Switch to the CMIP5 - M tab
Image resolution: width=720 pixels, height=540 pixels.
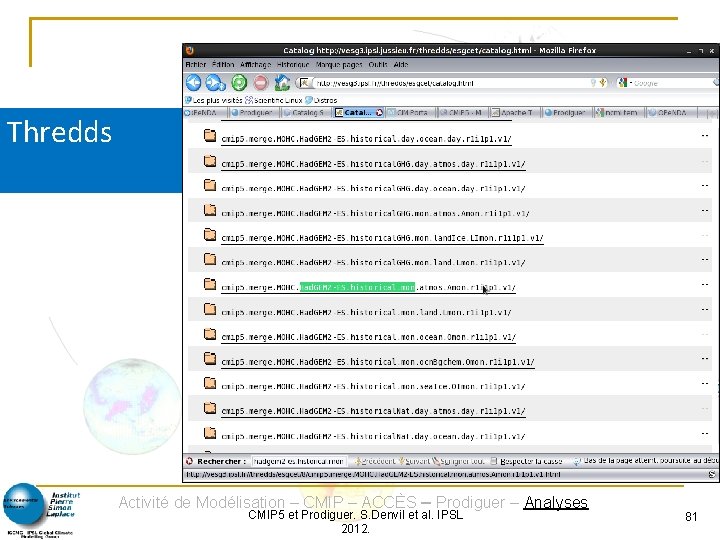pos(462,112)
